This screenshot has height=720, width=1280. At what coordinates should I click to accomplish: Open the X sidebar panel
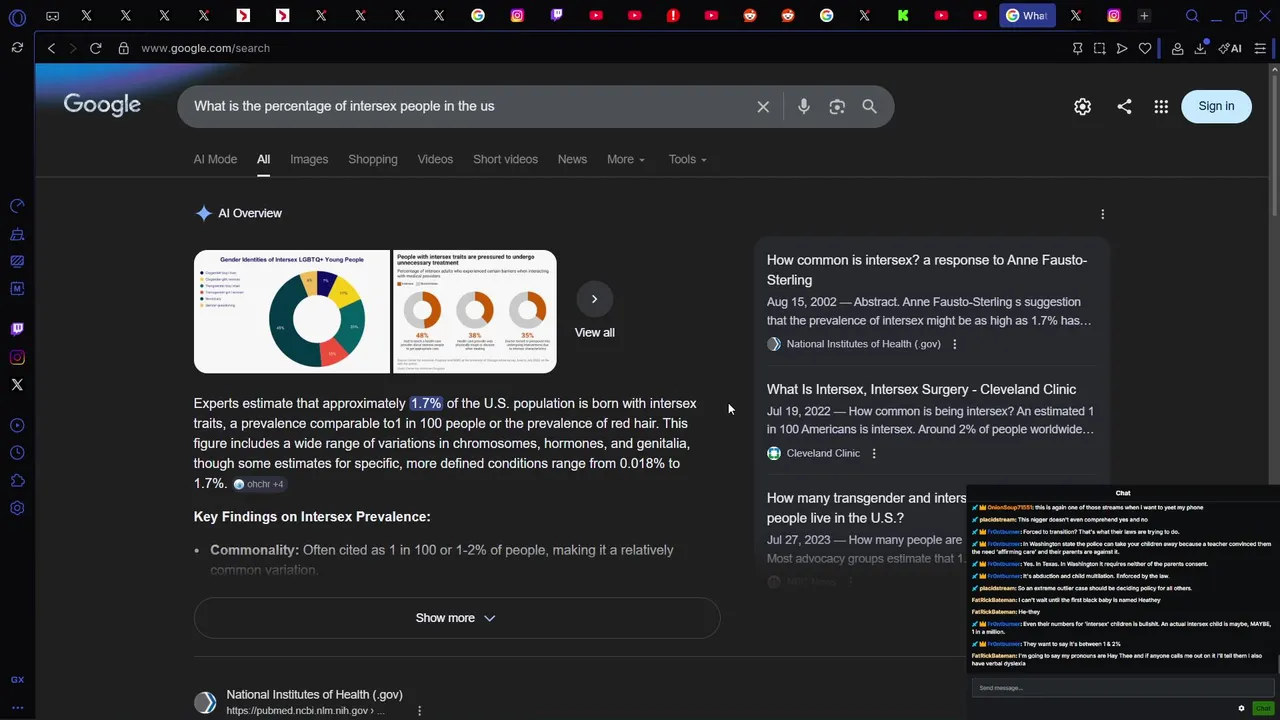coord(17,385)
